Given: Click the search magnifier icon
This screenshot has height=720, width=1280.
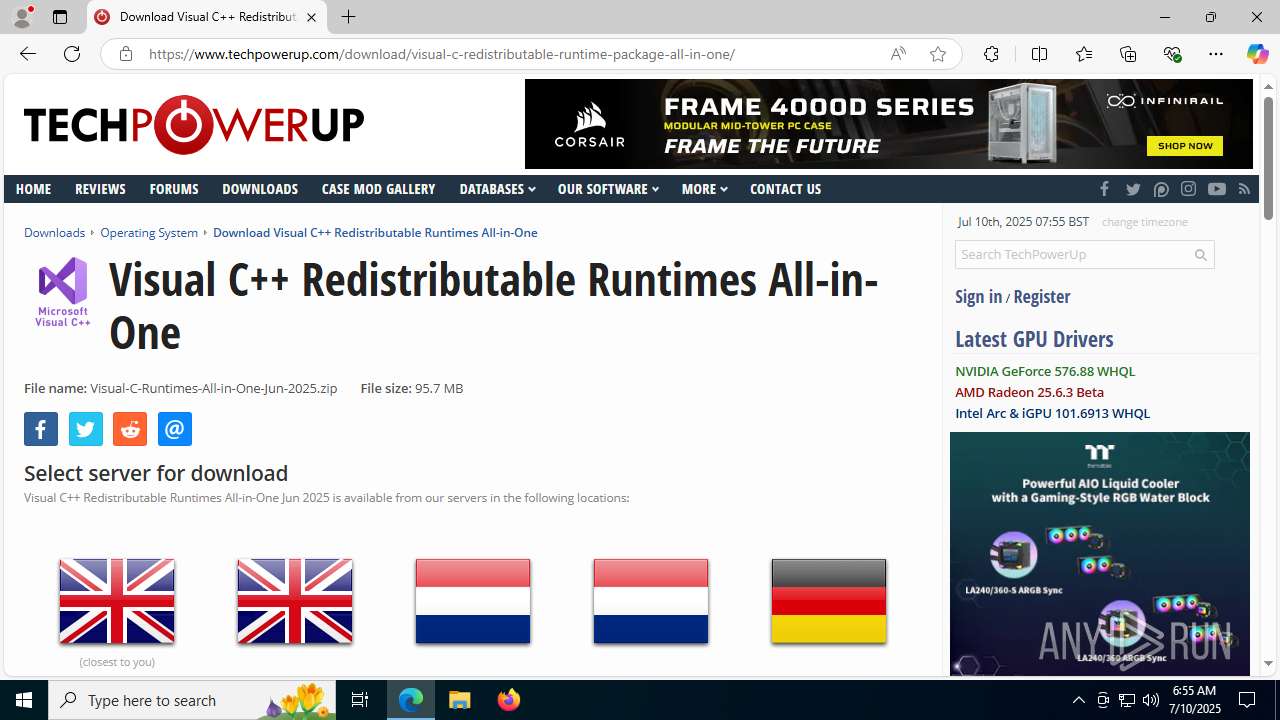Looking at the screenshot, I should pyautogui.click(x=1201, y=255).
